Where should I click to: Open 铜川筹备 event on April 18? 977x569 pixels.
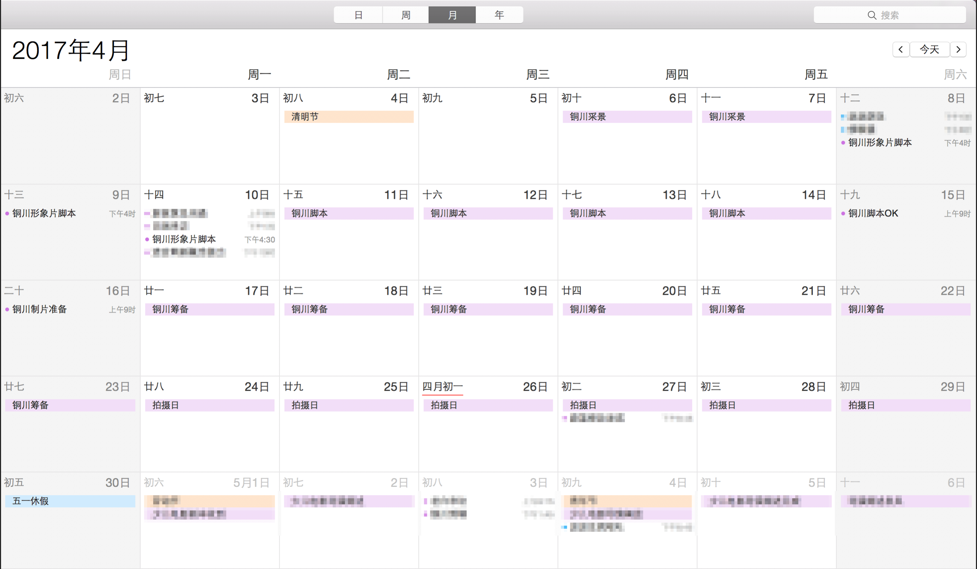click(349, 309)
